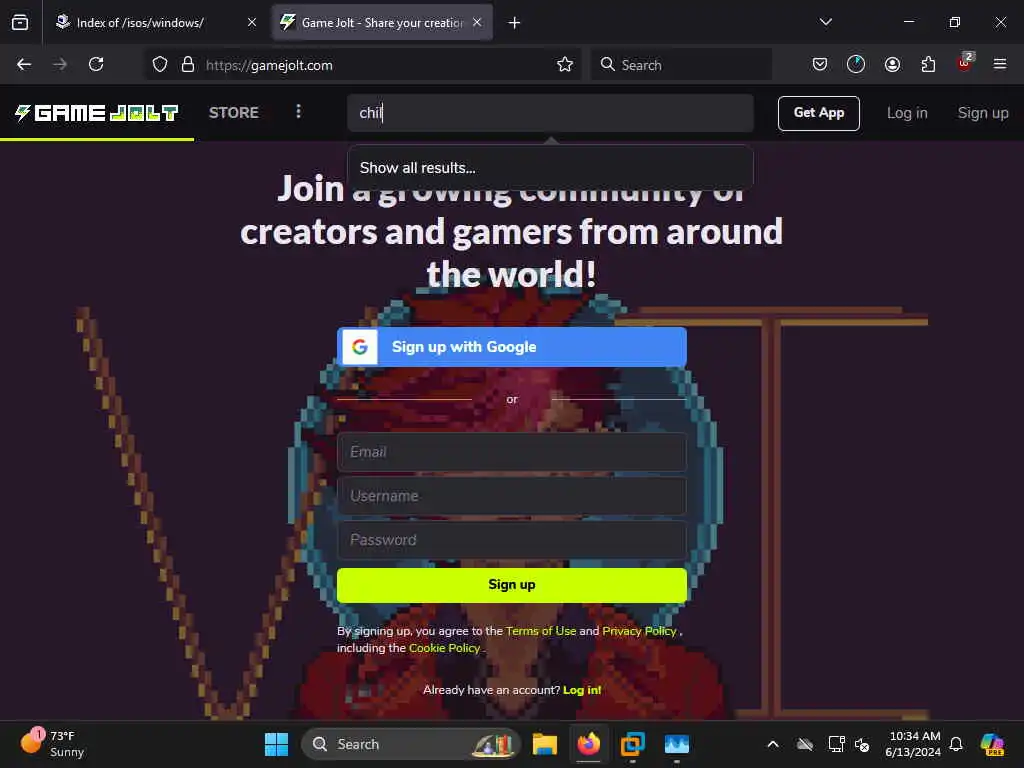Open the Windows Start menu
The height and width of the screenshot is (768, 1024).
(x=276, y=744)
